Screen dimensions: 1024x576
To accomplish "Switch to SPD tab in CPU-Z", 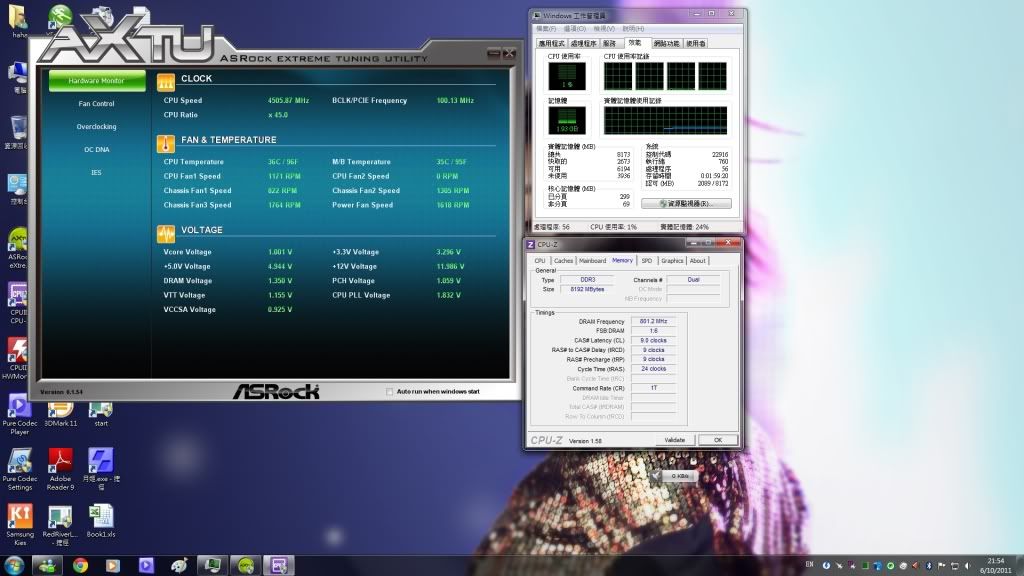I will point(647,261).
